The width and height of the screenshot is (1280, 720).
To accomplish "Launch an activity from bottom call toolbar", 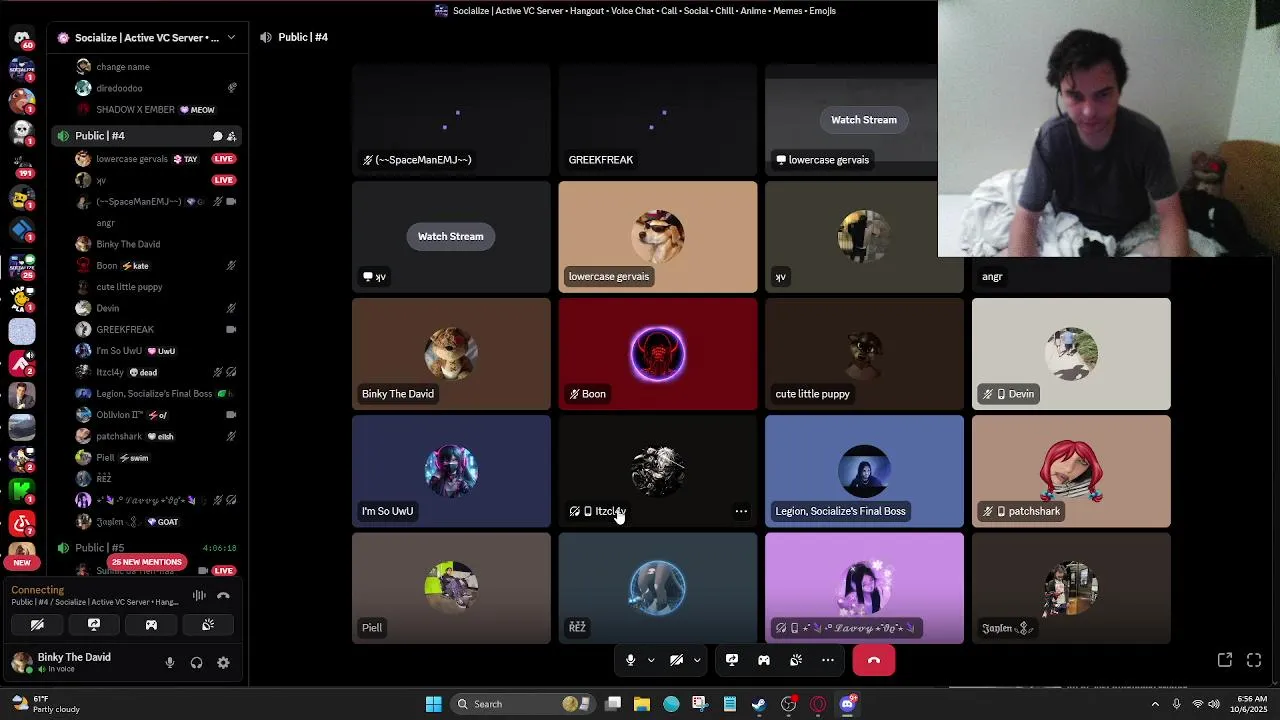I will point(764,660).
